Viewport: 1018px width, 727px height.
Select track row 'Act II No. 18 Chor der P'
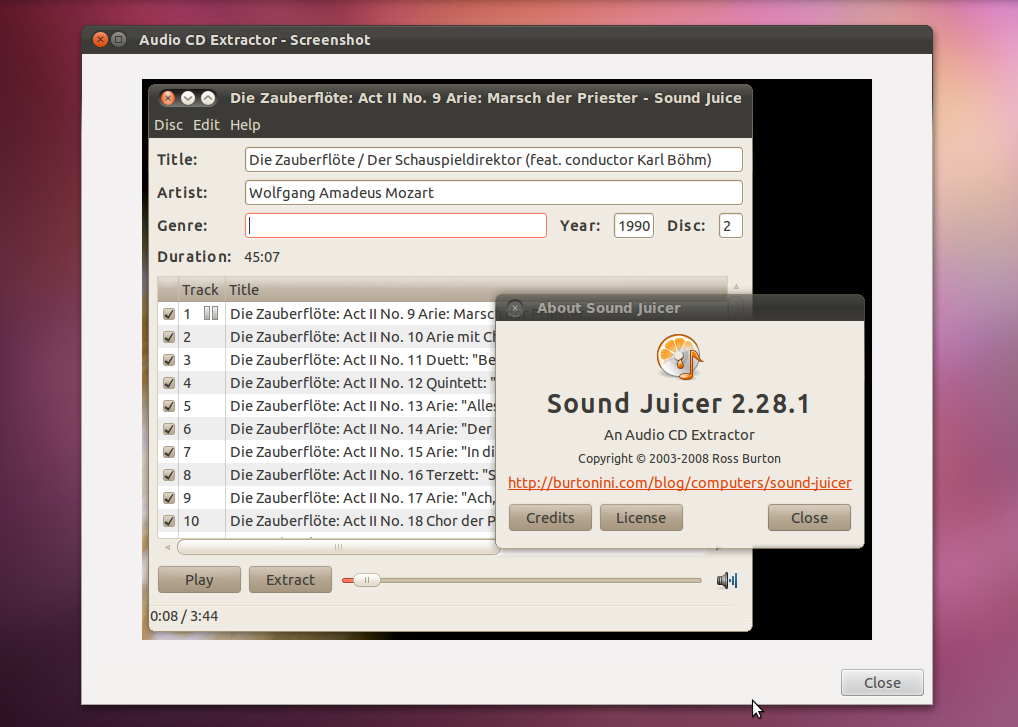tap(327, 521)
